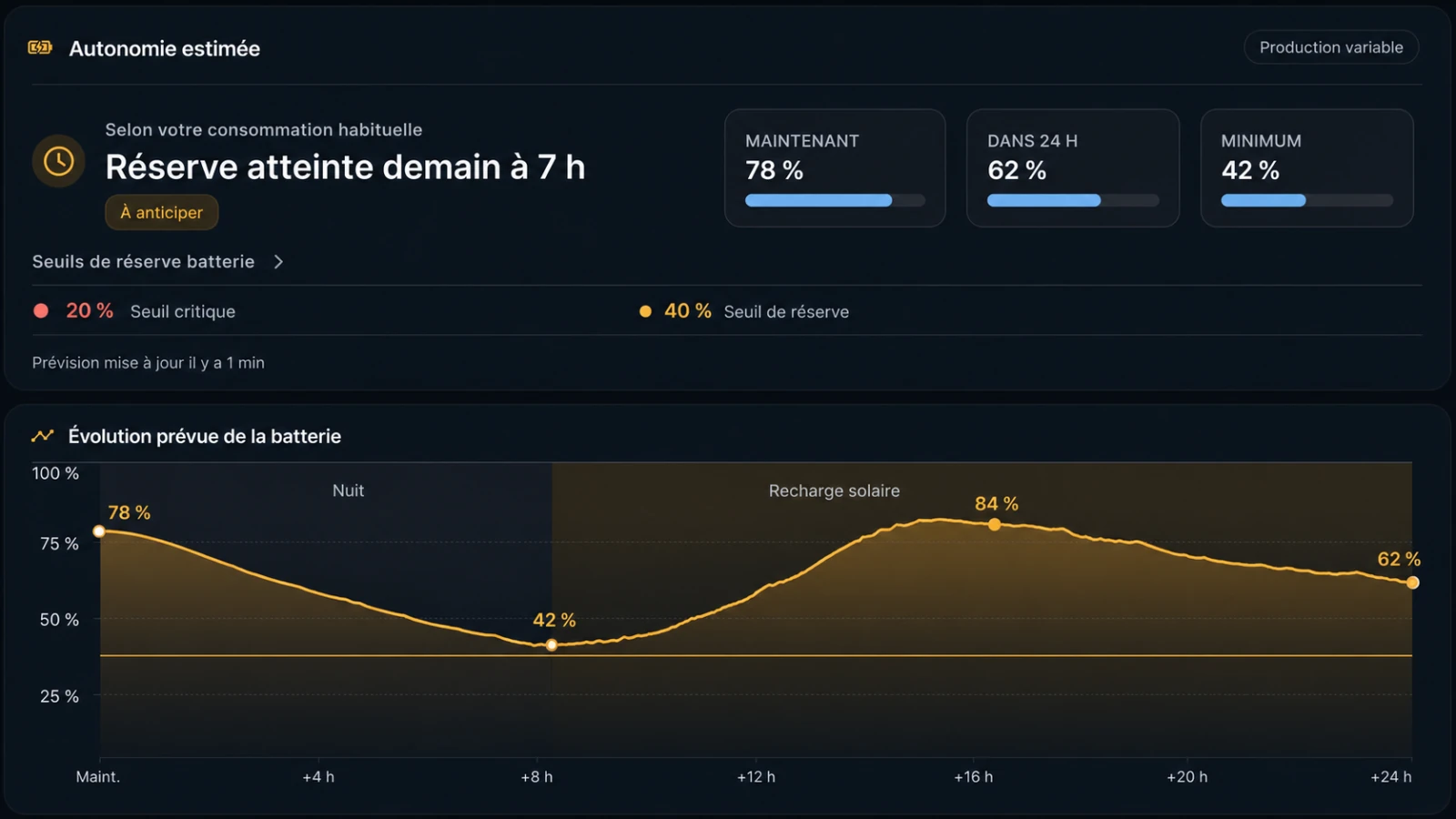Image resolution: width=1456 pixels, height=819 pixels.
Task: Click the MINIMUM progress bar
Action: coord(1307,200)
